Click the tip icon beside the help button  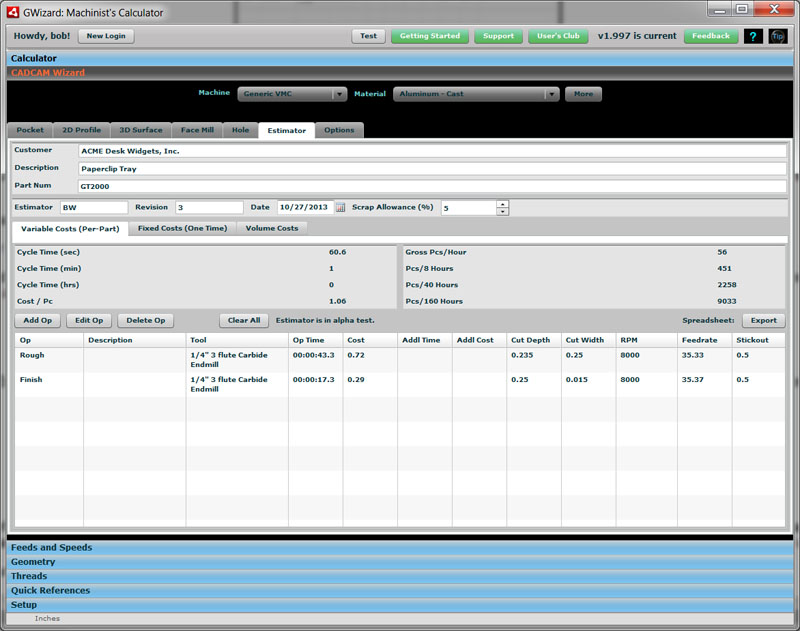point(777,35)
